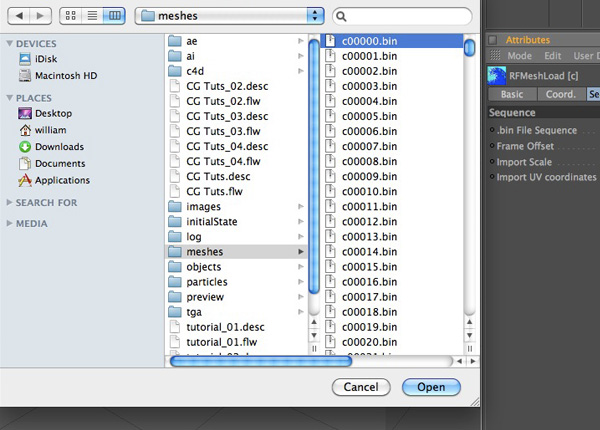Click the Open button
600x430 pixels.
431,387
